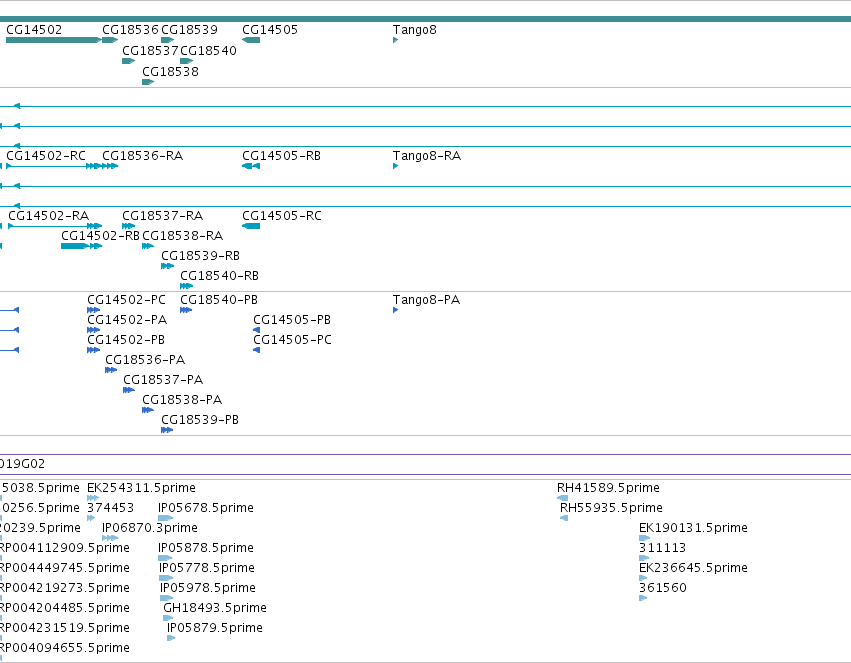Click the CG14502-RA transcript label
The height and width of the screenshot is (663, 851).
(48, 216)
